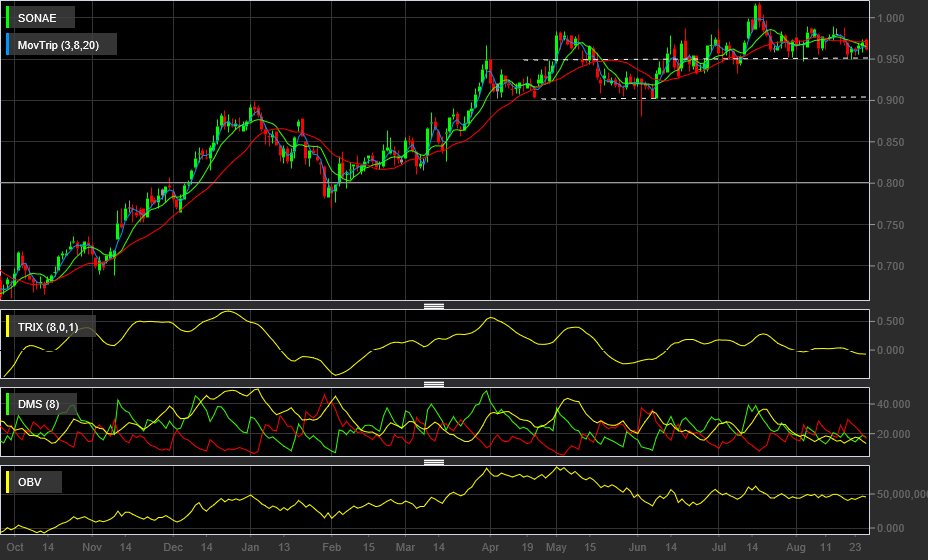Select the DMS (8) indicator label
Viewport: 928px width, 560px height.
tap(38, 404)
